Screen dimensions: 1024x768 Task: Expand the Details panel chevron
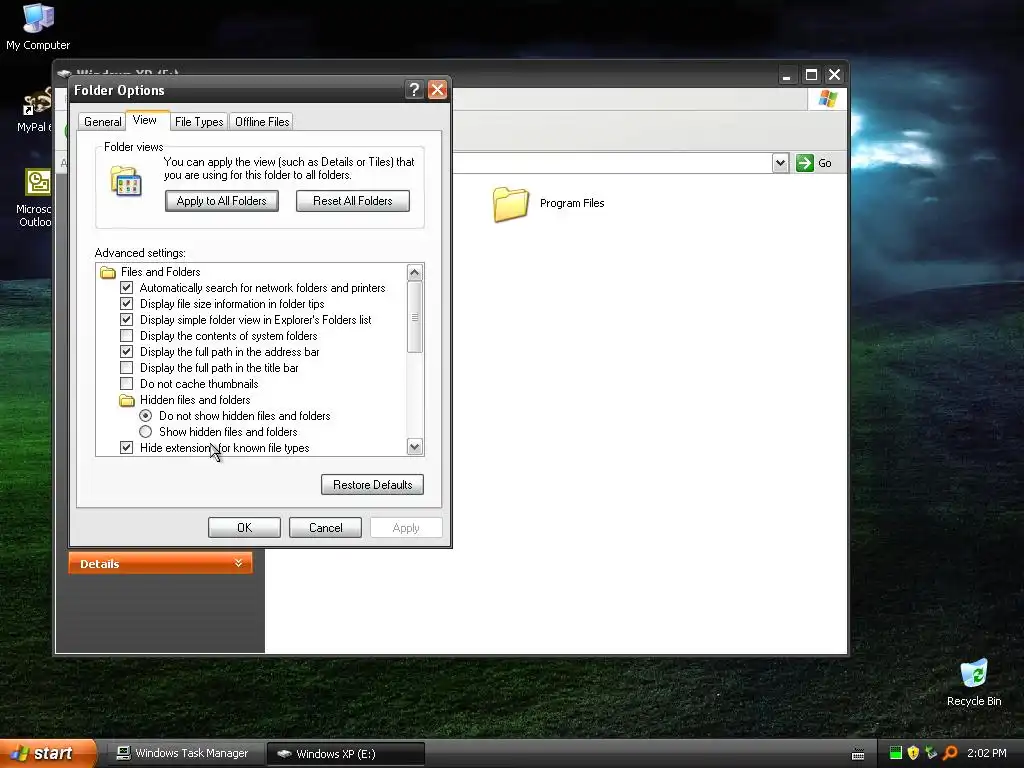point(238,563)
